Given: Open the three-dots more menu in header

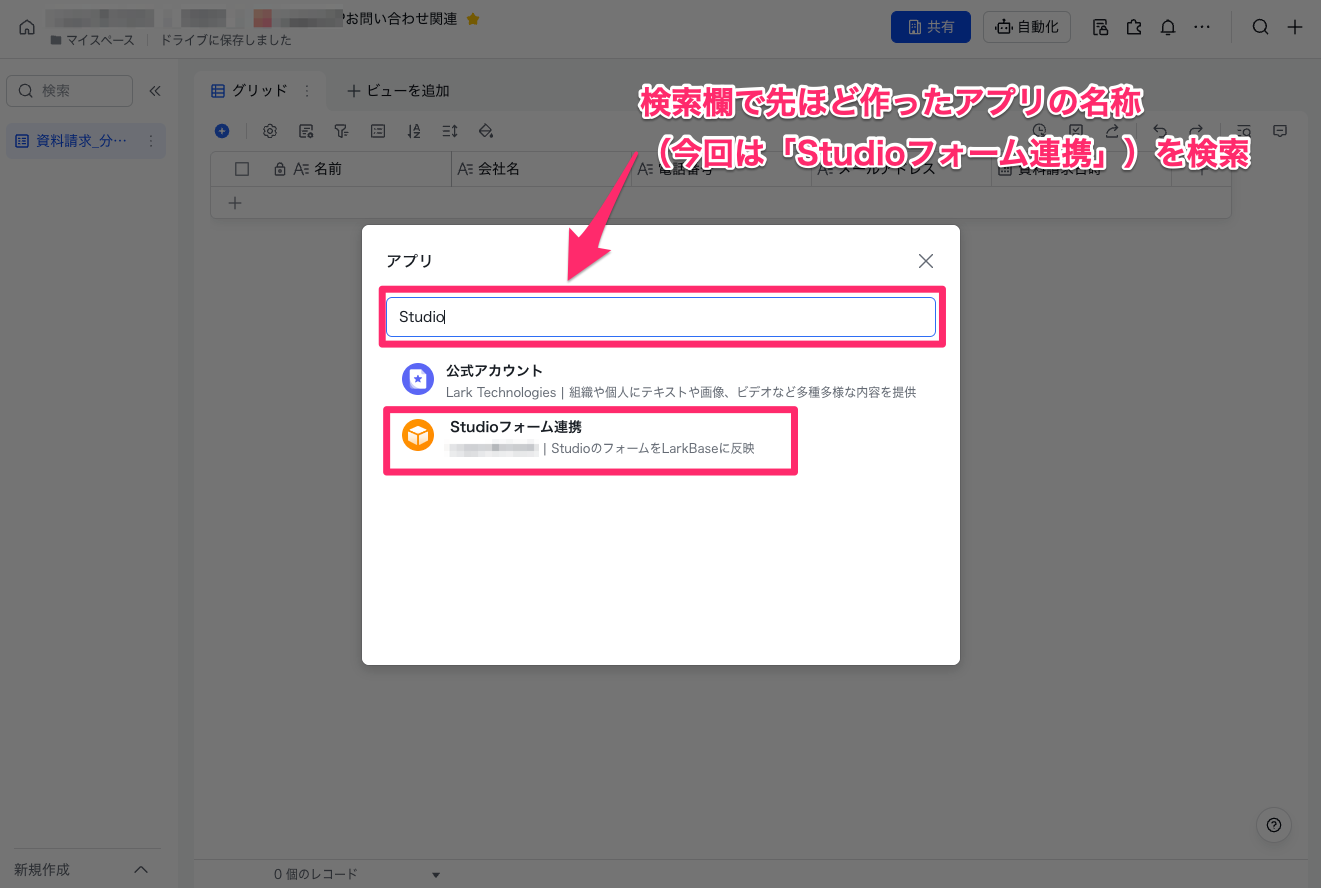Looking at the screenshot, I should click(1202, 27).
